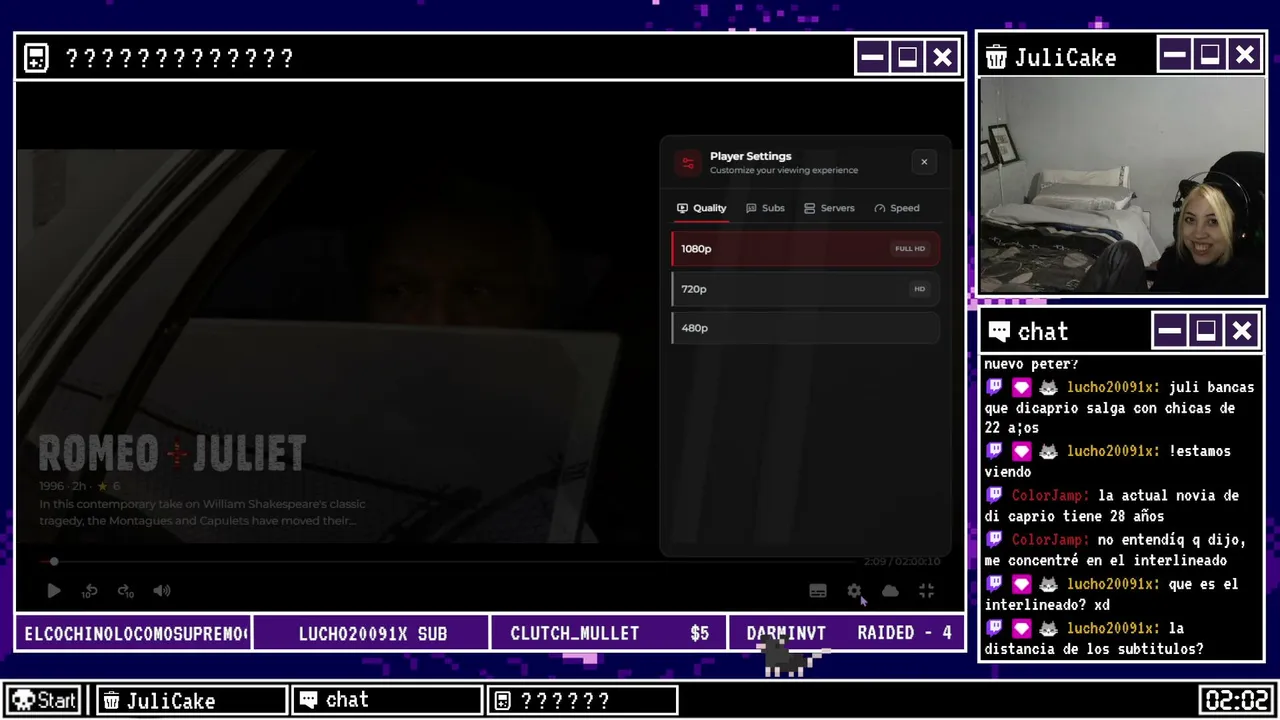Maximize the ????????????? video window

click(908, 57)
